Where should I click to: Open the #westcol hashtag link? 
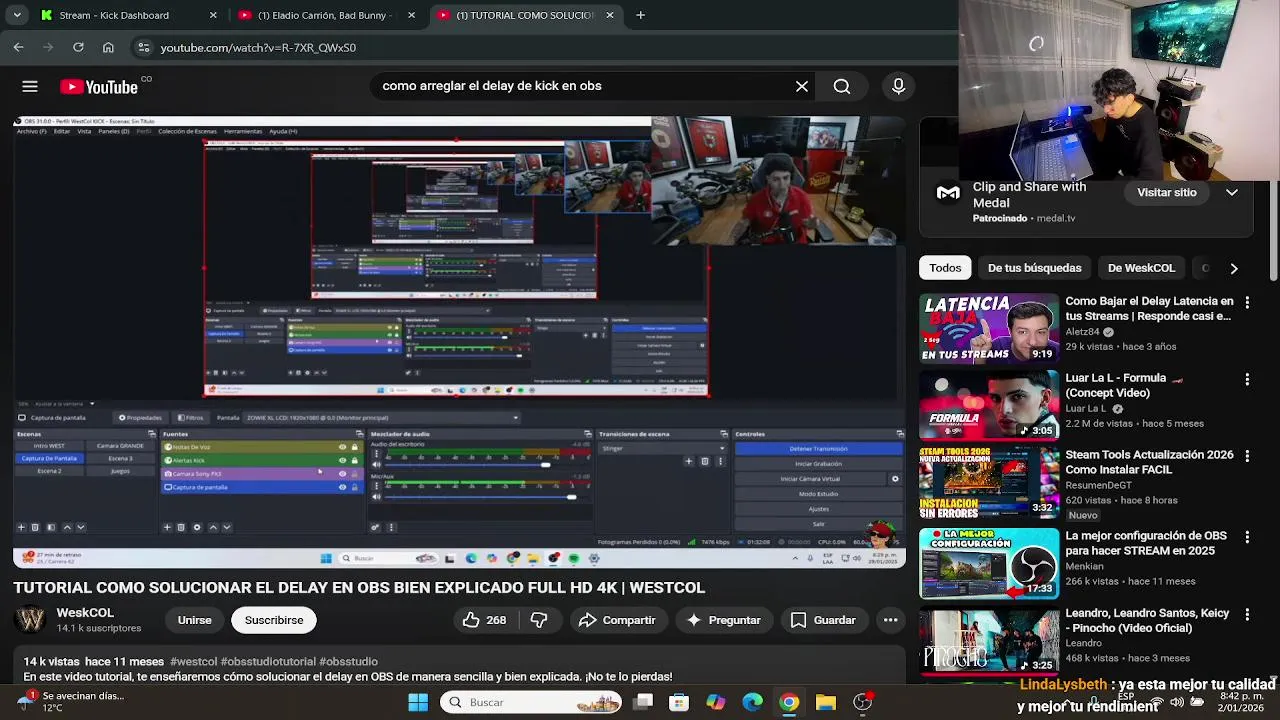193,662
